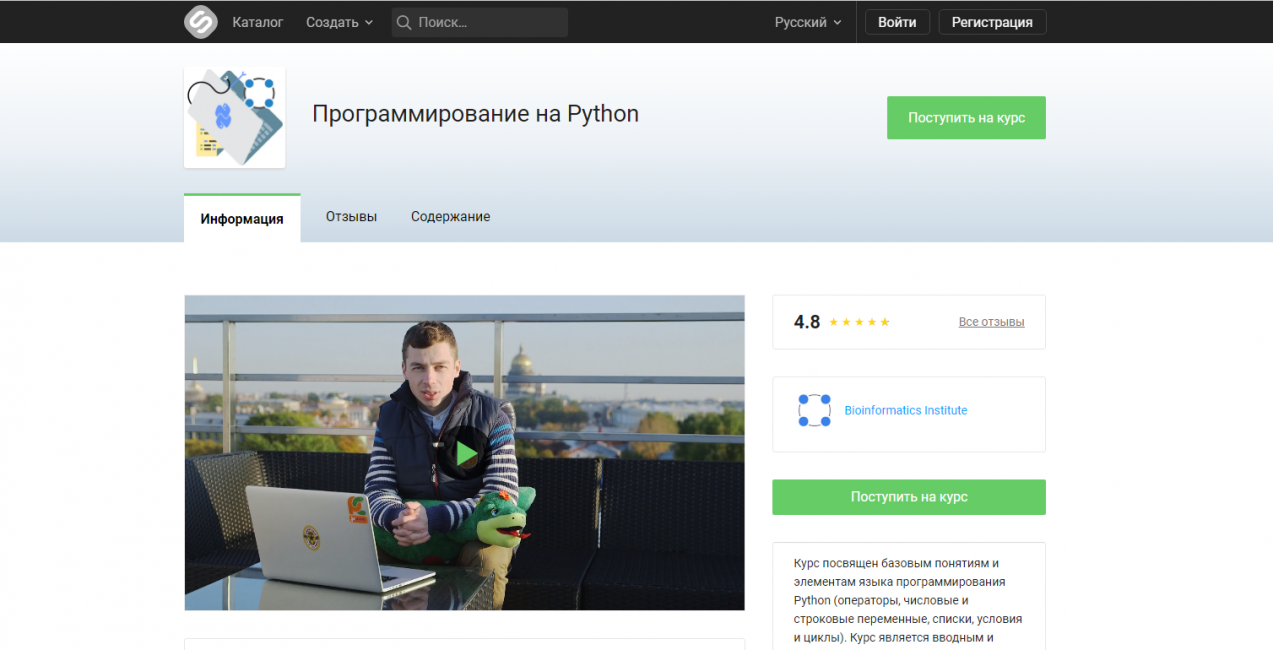Open the Русский language dropdown
This screenshot has height=650, width=1273.
coord(808,22)
